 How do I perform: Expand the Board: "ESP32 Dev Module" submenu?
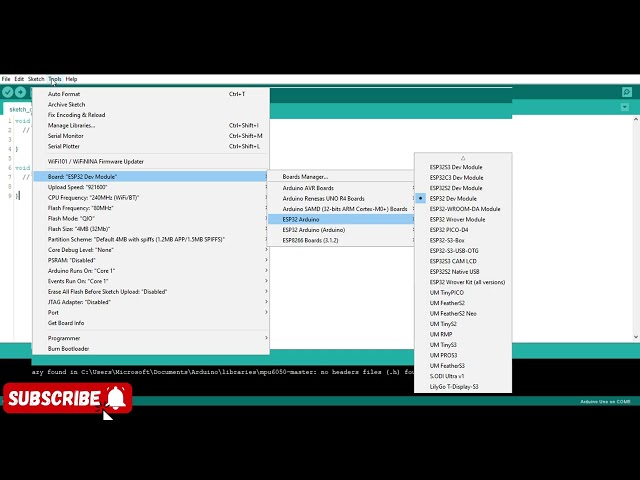[x=151, y=177]
